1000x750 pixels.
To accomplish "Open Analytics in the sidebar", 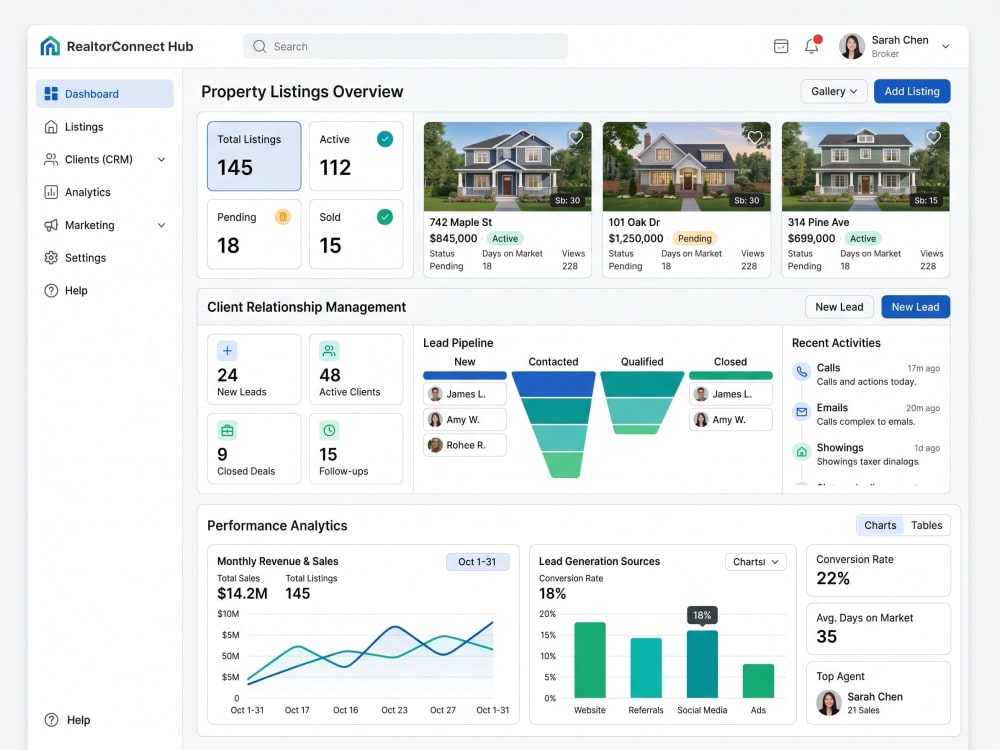I will [105, 192].
